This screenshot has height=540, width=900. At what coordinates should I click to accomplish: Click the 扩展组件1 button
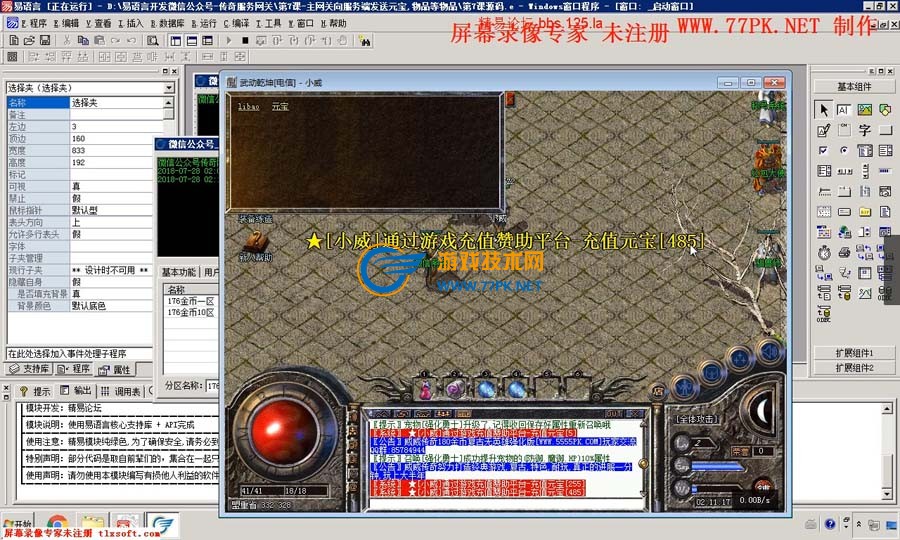(854, 352)
